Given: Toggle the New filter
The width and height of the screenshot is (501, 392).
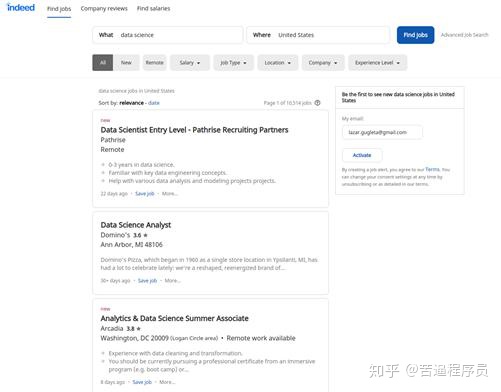Looking at the screenshot, I should coord(126,62).
